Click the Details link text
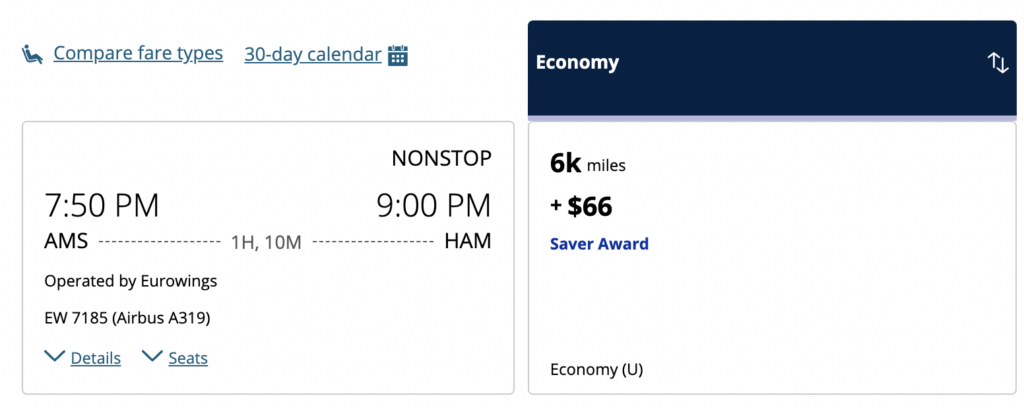Screen dimensions: 1024x408 (95, 358)
